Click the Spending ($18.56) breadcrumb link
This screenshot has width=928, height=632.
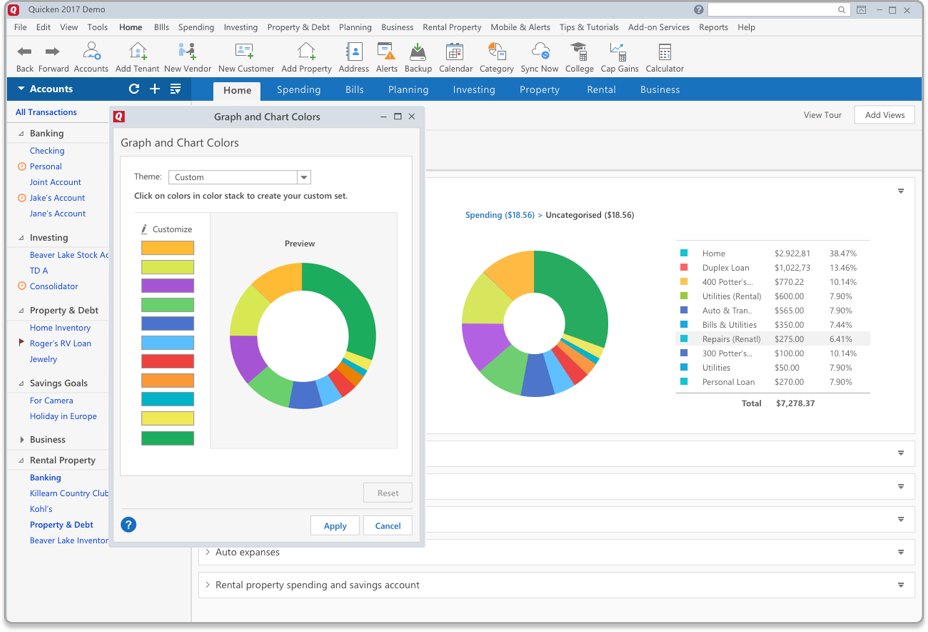(500, 215)
